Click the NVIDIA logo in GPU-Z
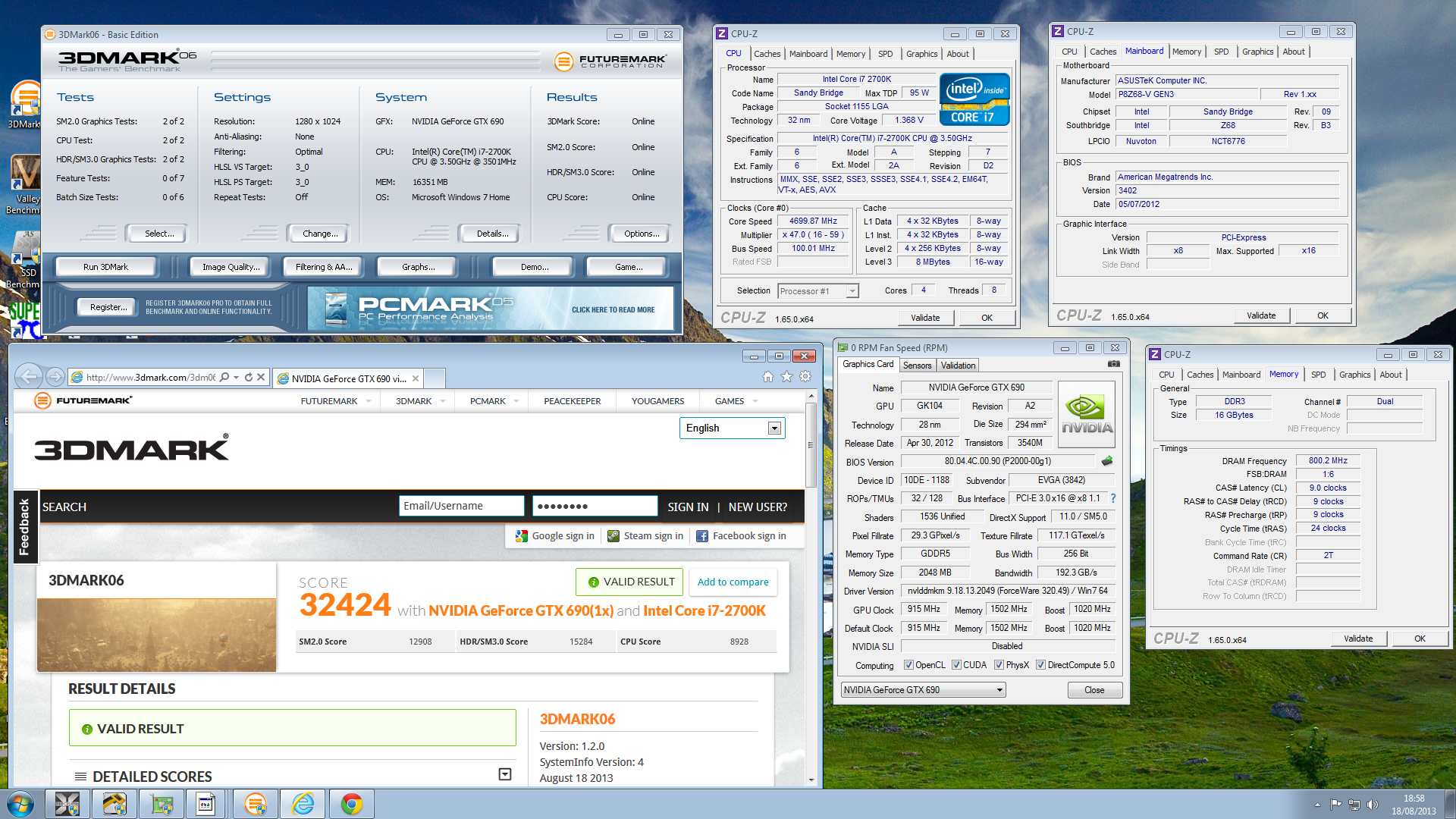The image size is (1456, 819). 1087,414
